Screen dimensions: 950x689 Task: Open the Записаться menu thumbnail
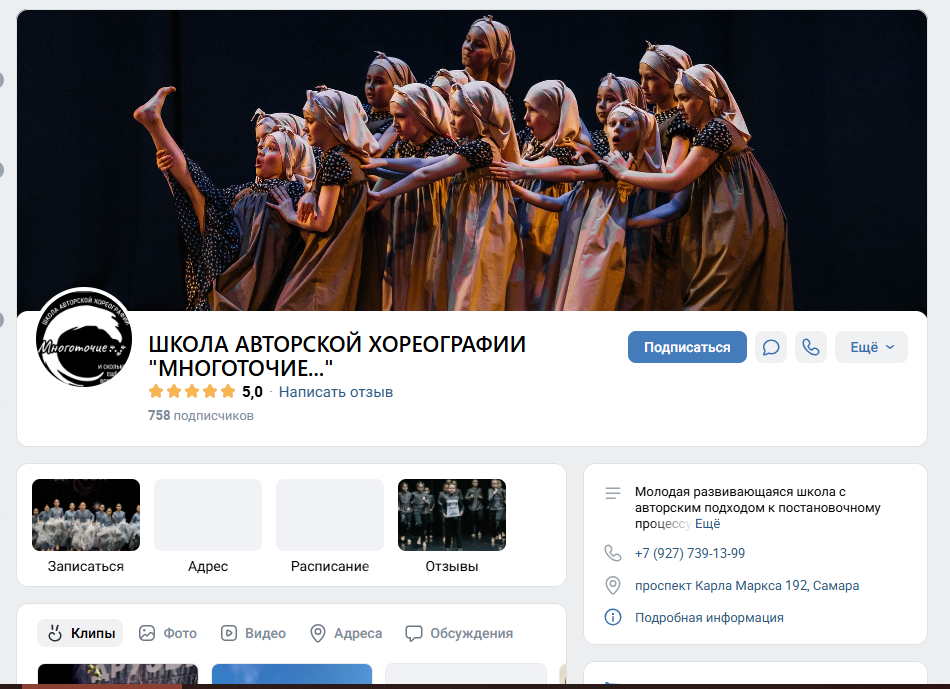tap(86, 515)
